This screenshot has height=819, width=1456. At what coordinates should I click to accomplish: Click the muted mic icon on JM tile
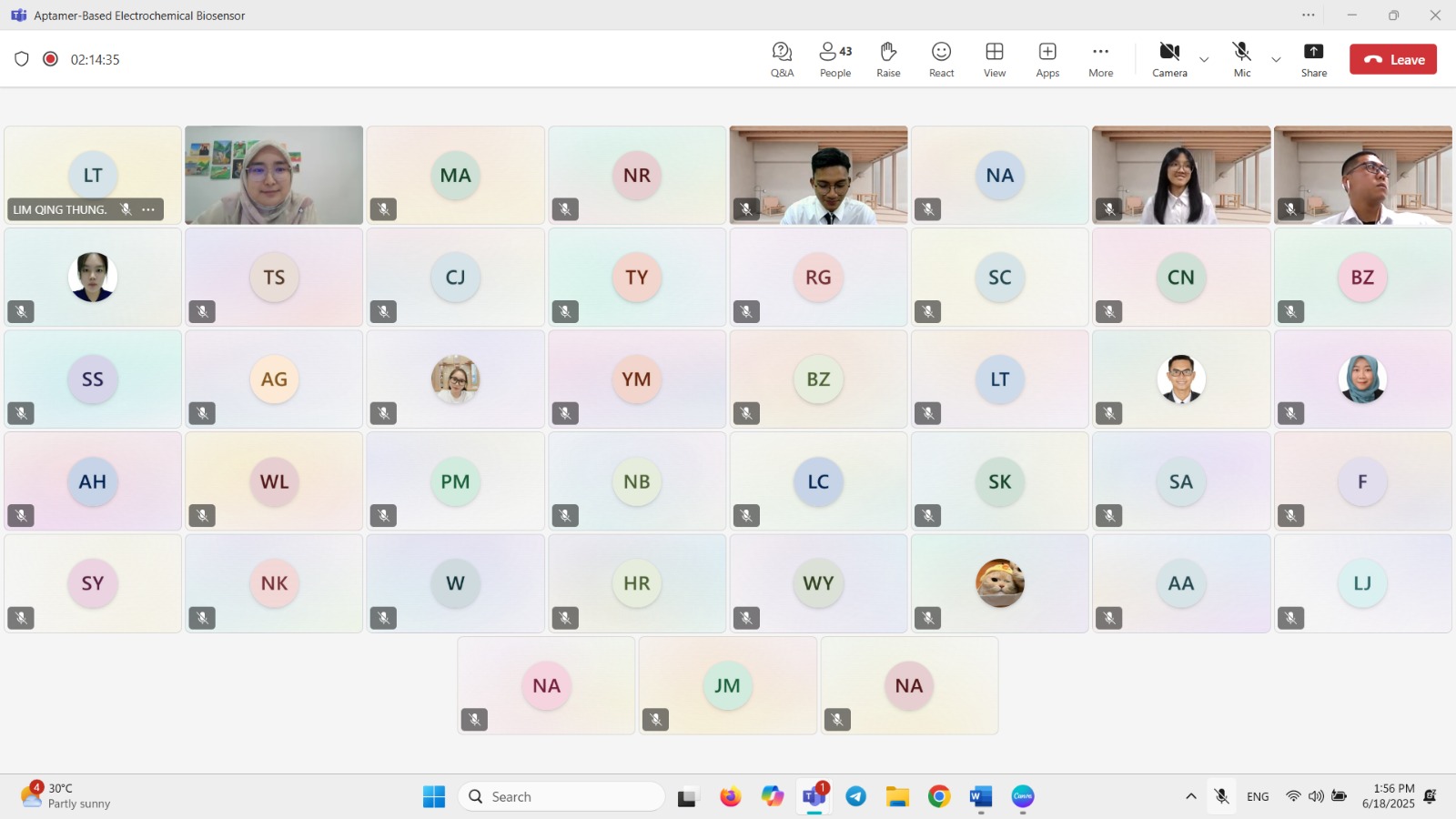(x=655, y=719)
